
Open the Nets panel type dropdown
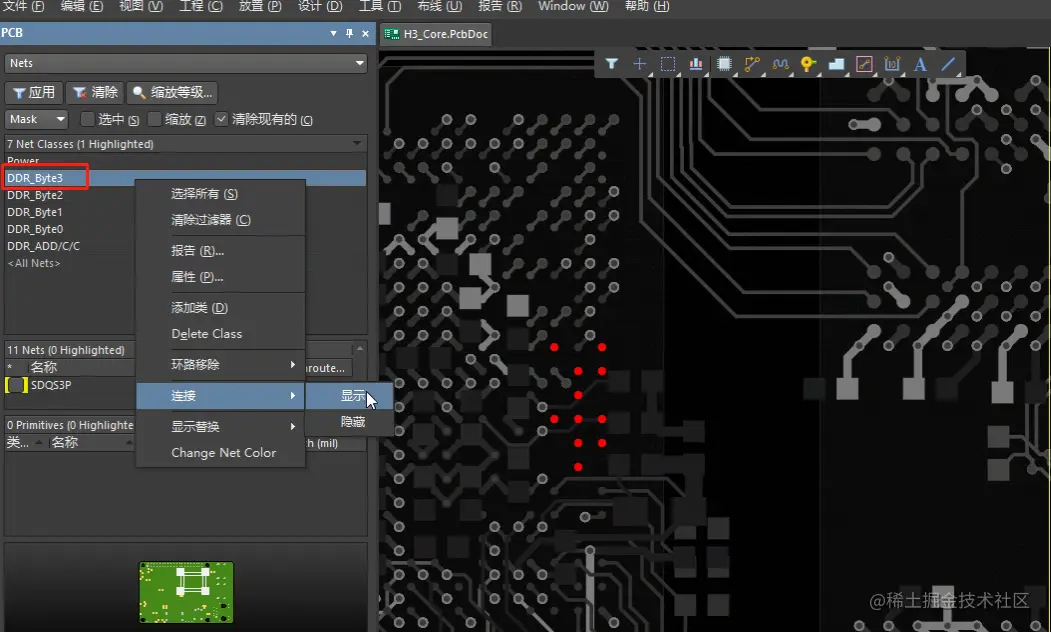pyautogui.click(x=186, y=63)
